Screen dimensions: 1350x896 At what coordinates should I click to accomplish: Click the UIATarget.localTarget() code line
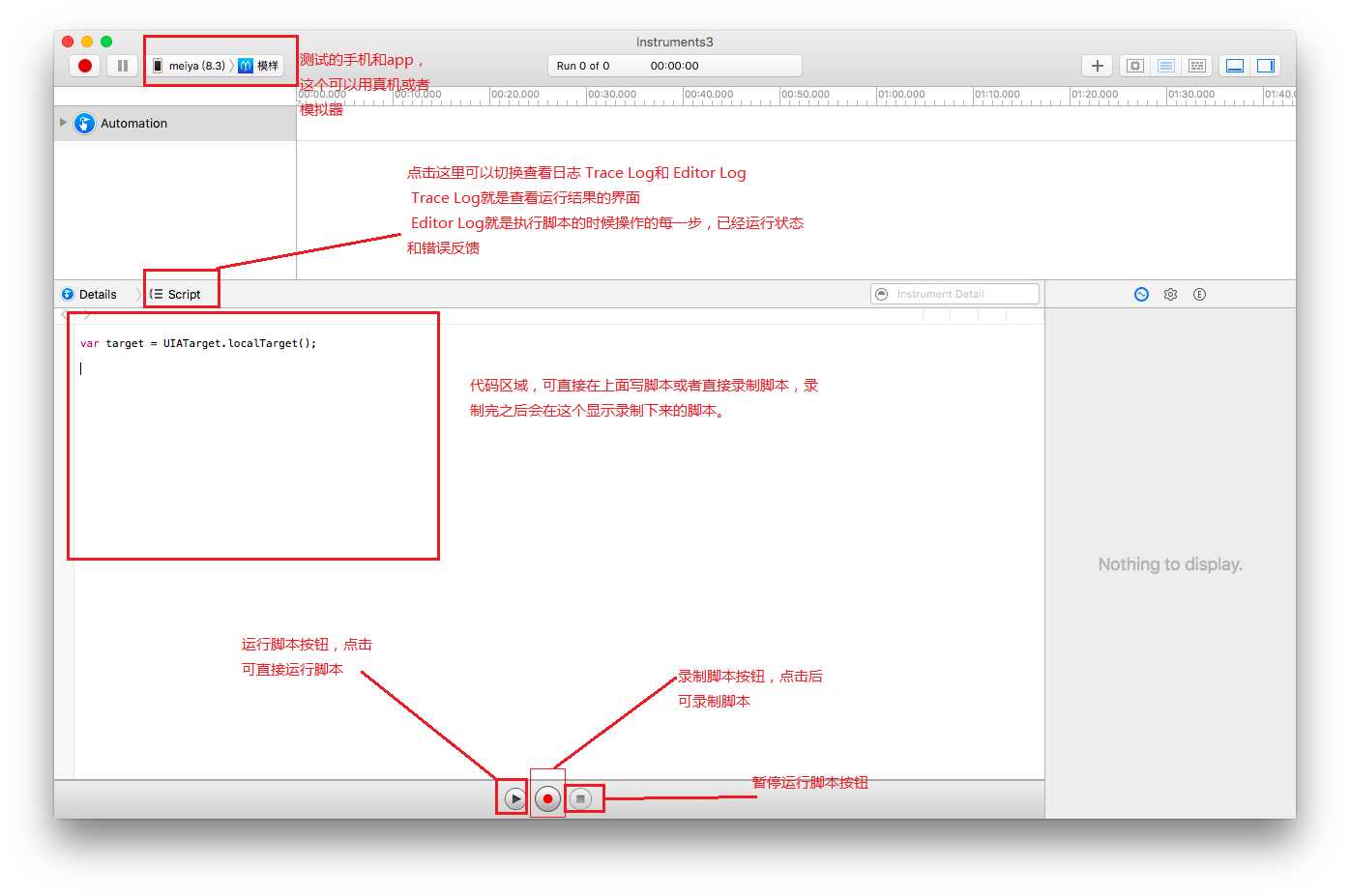[198, 343]
